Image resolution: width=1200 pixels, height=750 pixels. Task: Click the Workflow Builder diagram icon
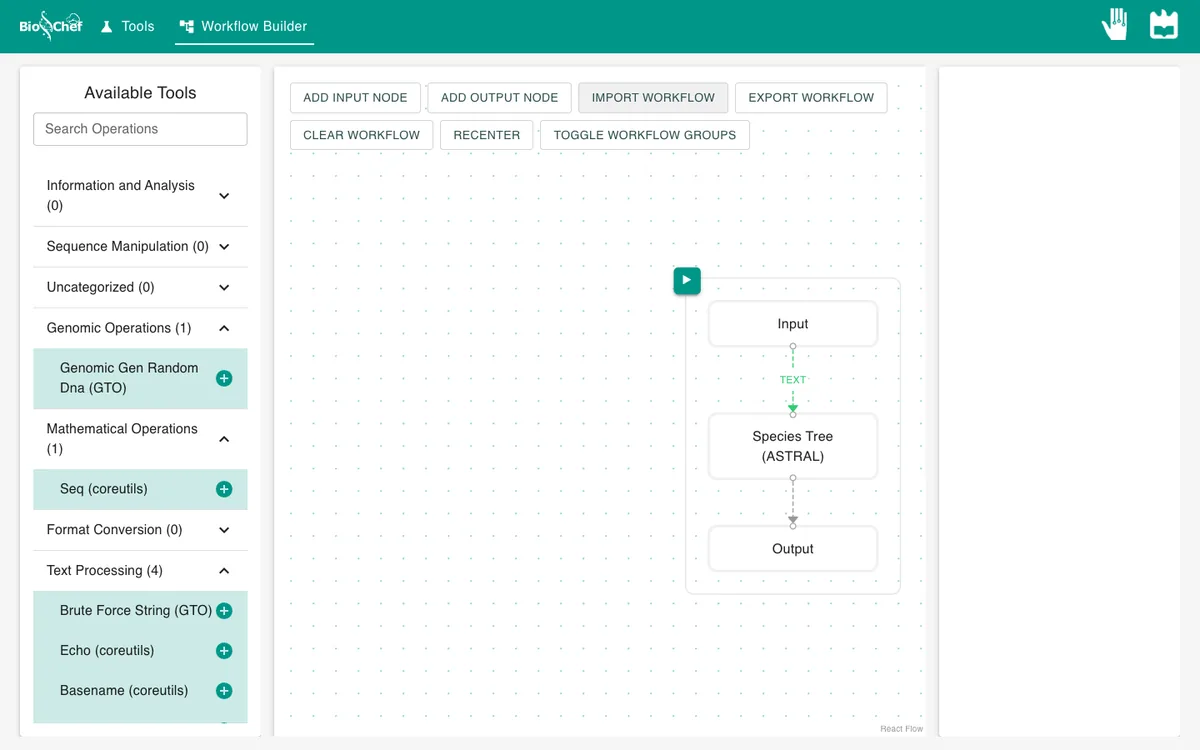coord(187,27)
